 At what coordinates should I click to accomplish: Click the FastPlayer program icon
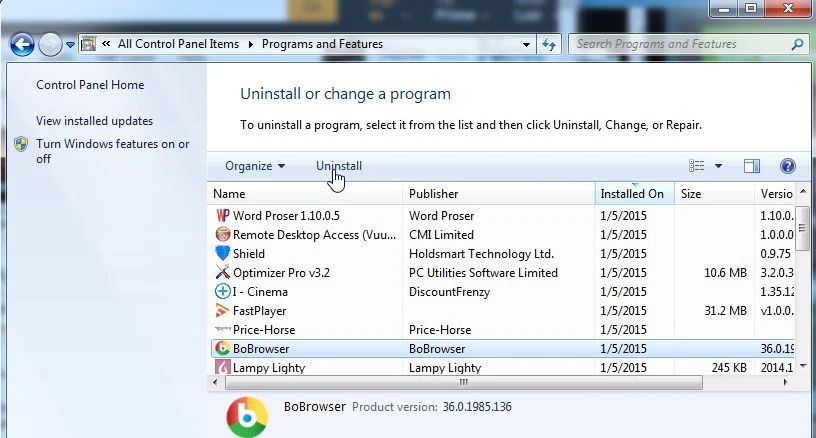tap(223, 311)
